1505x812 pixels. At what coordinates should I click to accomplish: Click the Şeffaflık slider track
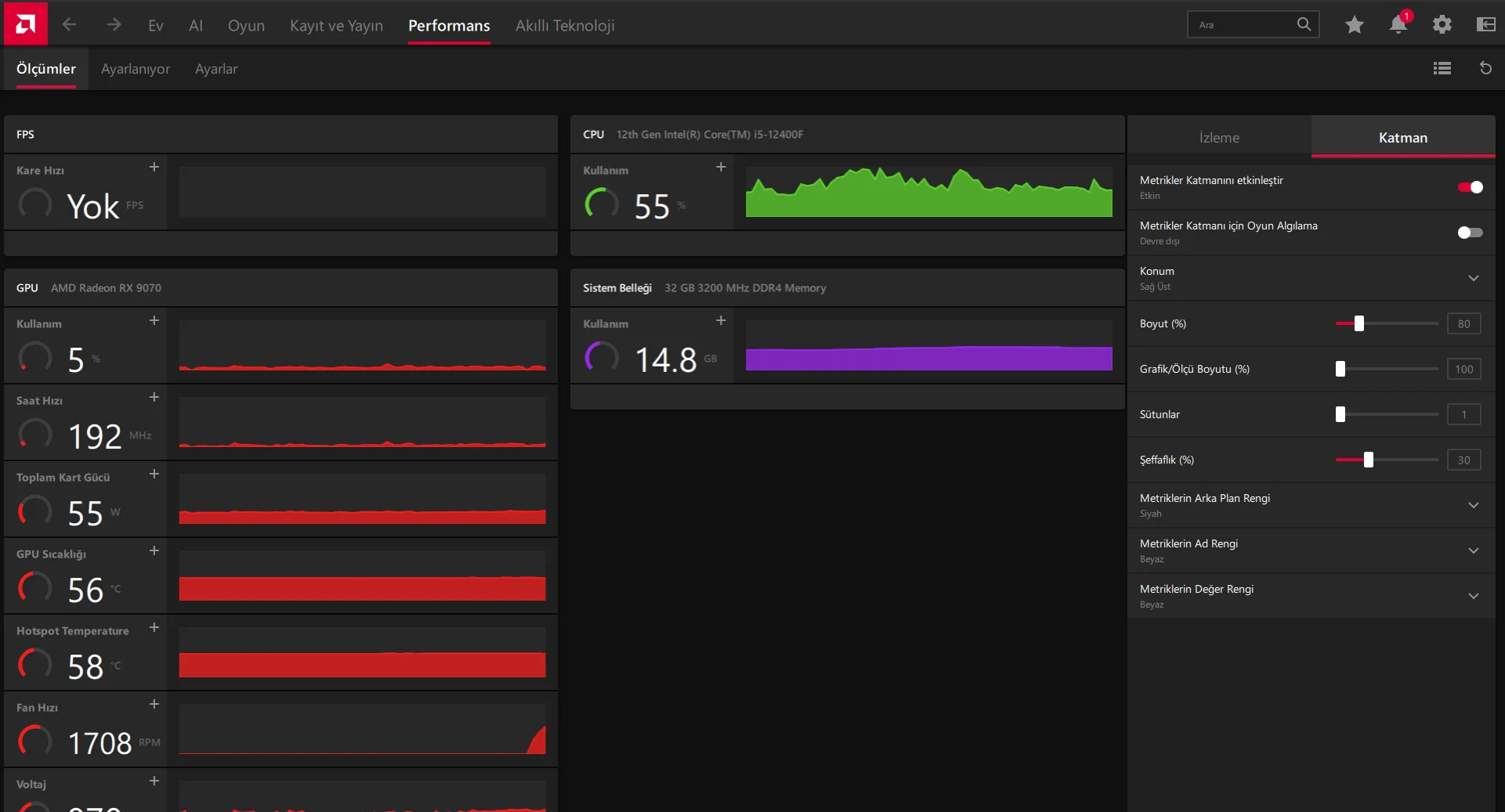(x=1387, y=460)
